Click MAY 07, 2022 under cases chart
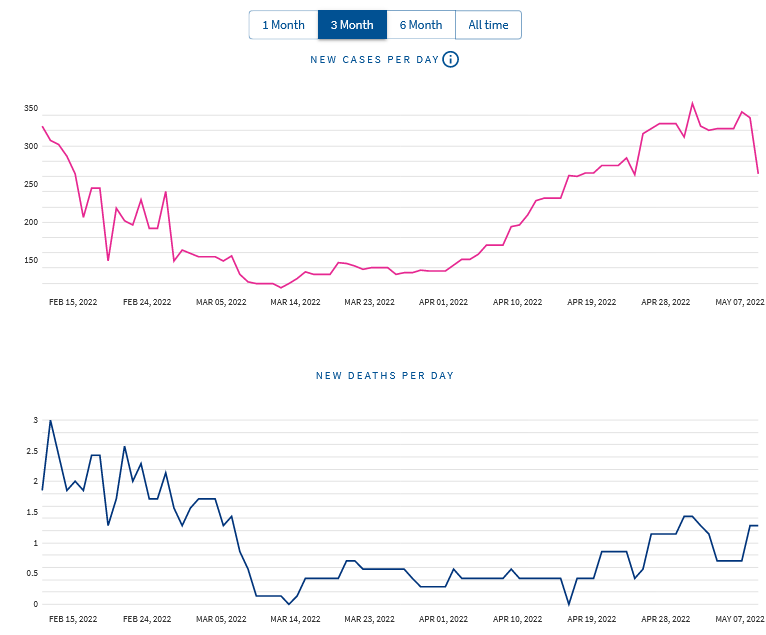 click(740, 302)
